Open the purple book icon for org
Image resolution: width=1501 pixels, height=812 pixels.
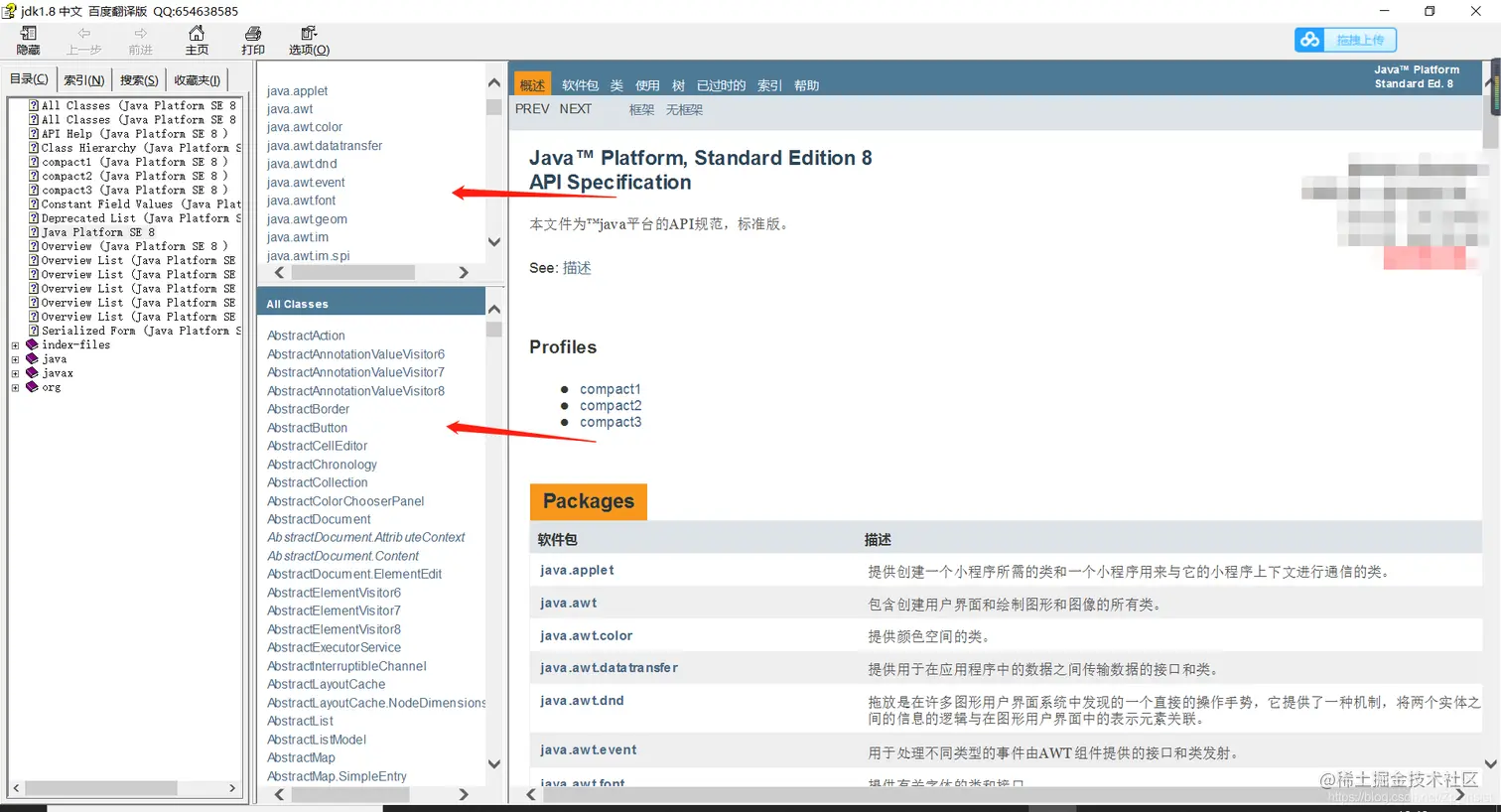click(32, 386)
